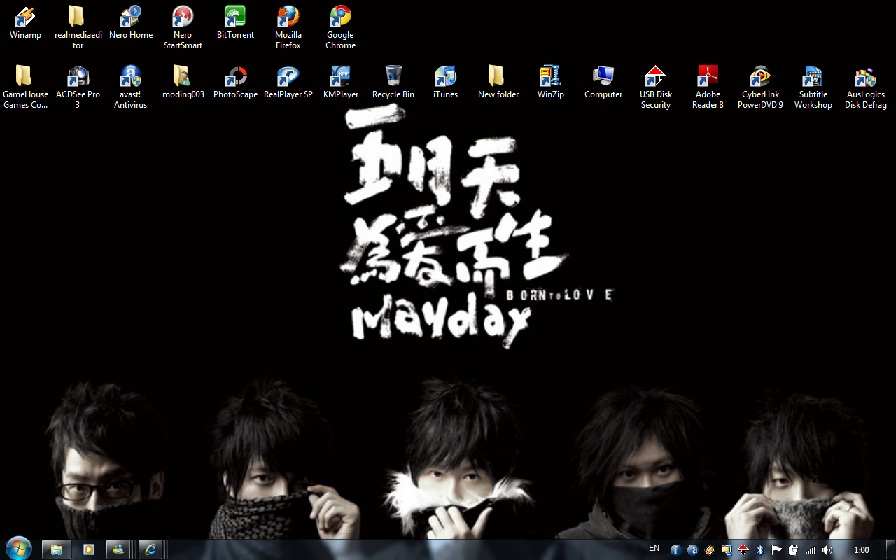Viewport: 896px width, 560px height.
Task: Open USB Disk Security tray icon
Action: [x=743, y=550]
